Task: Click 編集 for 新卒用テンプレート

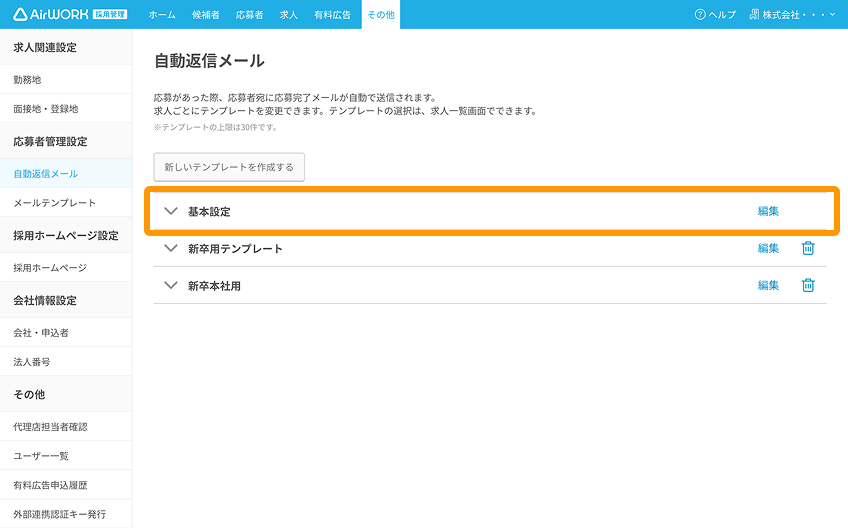Action: (x=768, y=248)
